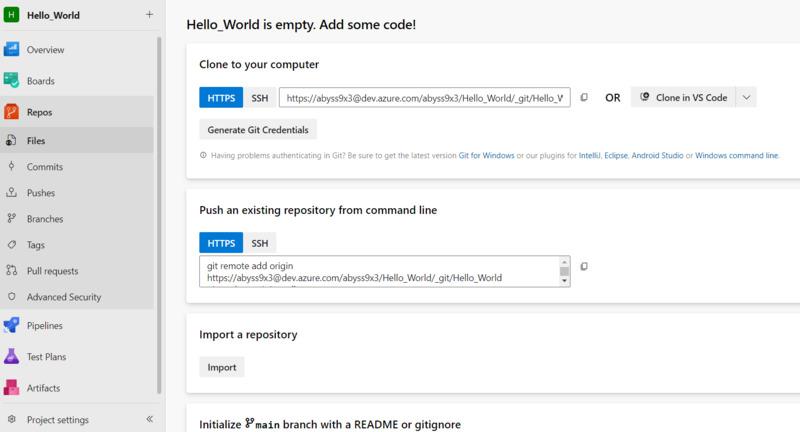The width and height of the screenshot is (800, 432).
Task: Click the Pipelines rocket icon
Action: click(11, 325)
